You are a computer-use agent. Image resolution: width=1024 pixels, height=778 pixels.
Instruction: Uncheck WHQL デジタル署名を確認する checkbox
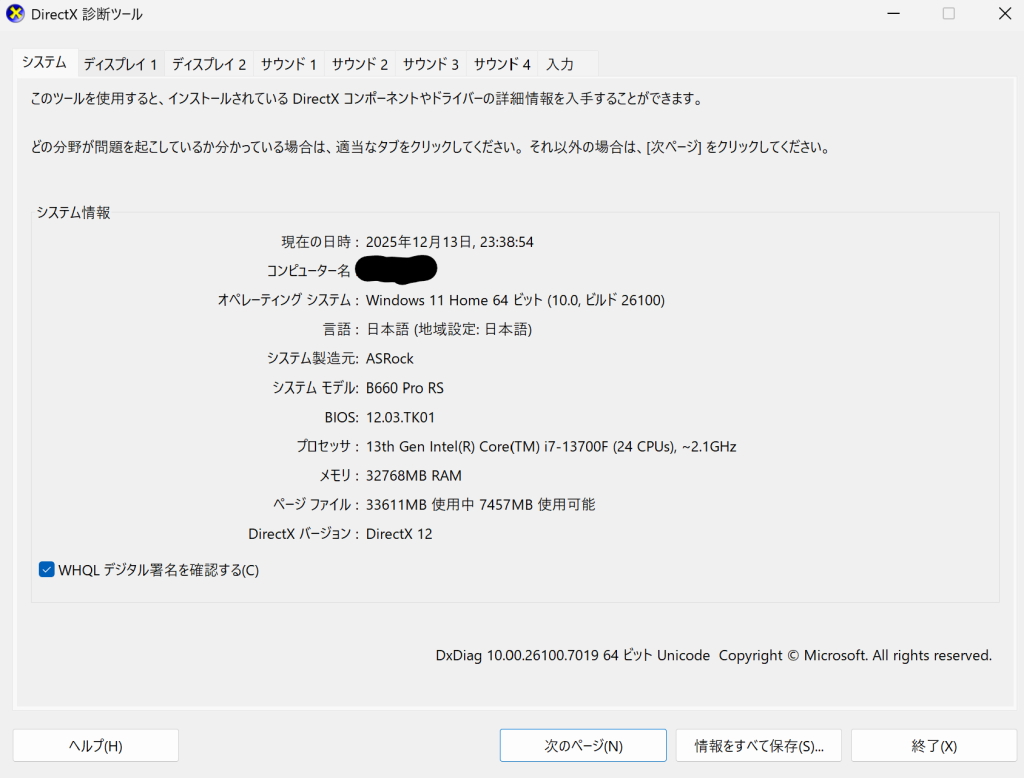pyautogui.click(x=46, y=570)
